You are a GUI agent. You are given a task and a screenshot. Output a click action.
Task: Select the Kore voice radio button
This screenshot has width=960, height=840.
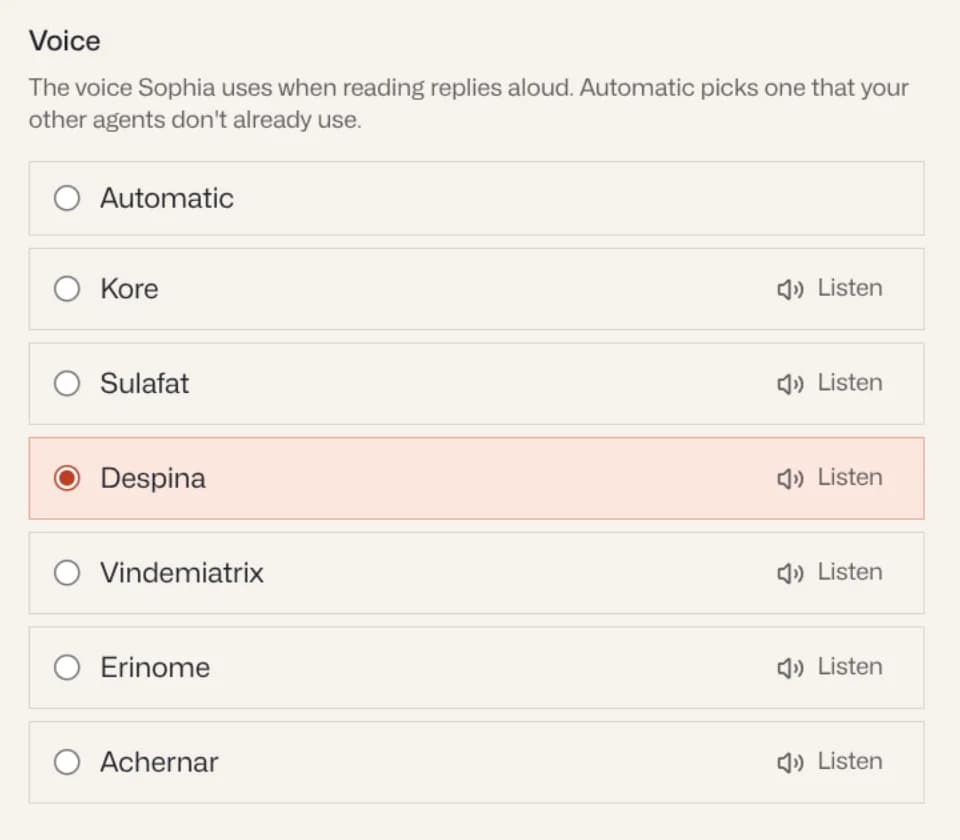(x=67, y=289)
